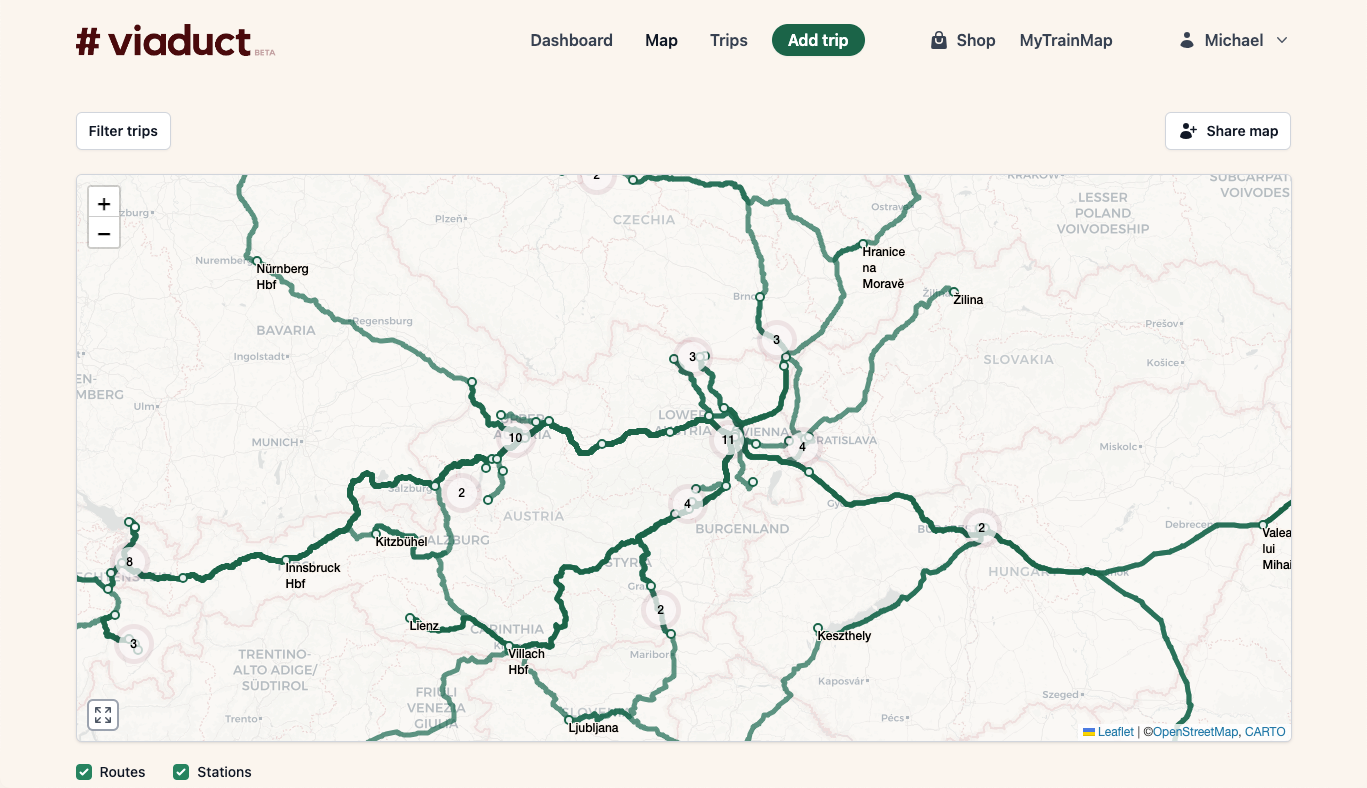Viewport: 1367px width, 788px height.
Task: Click the Add trip button
Action: coord(818,40)
